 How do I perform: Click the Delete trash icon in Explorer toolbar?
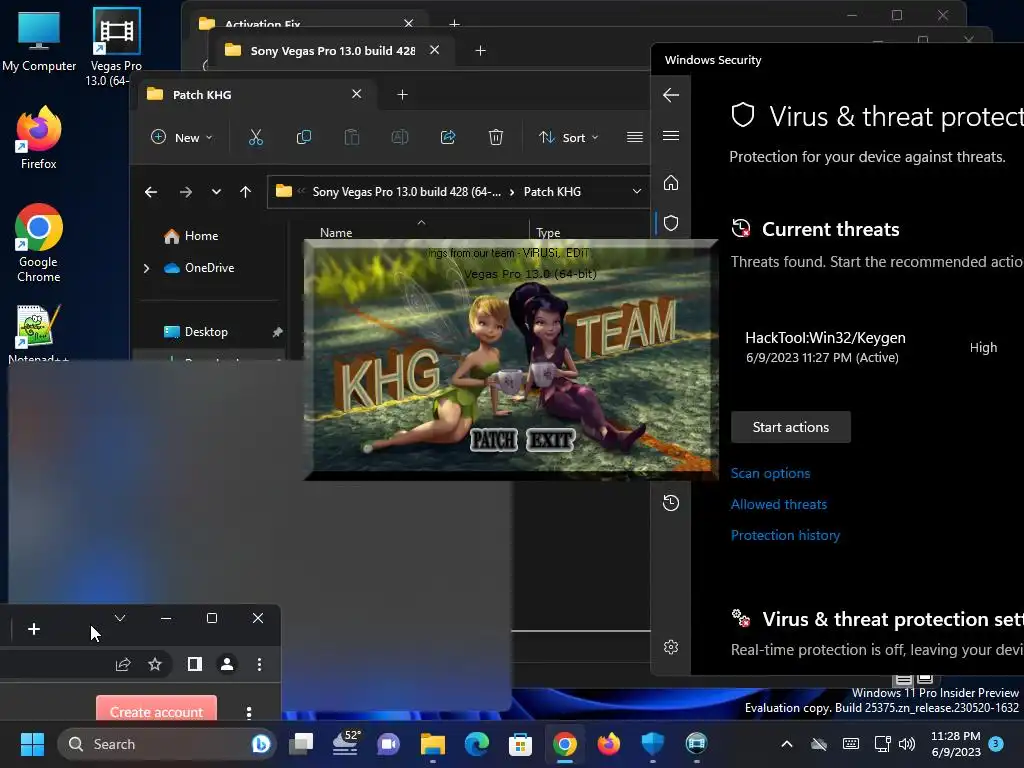(496, 137)
